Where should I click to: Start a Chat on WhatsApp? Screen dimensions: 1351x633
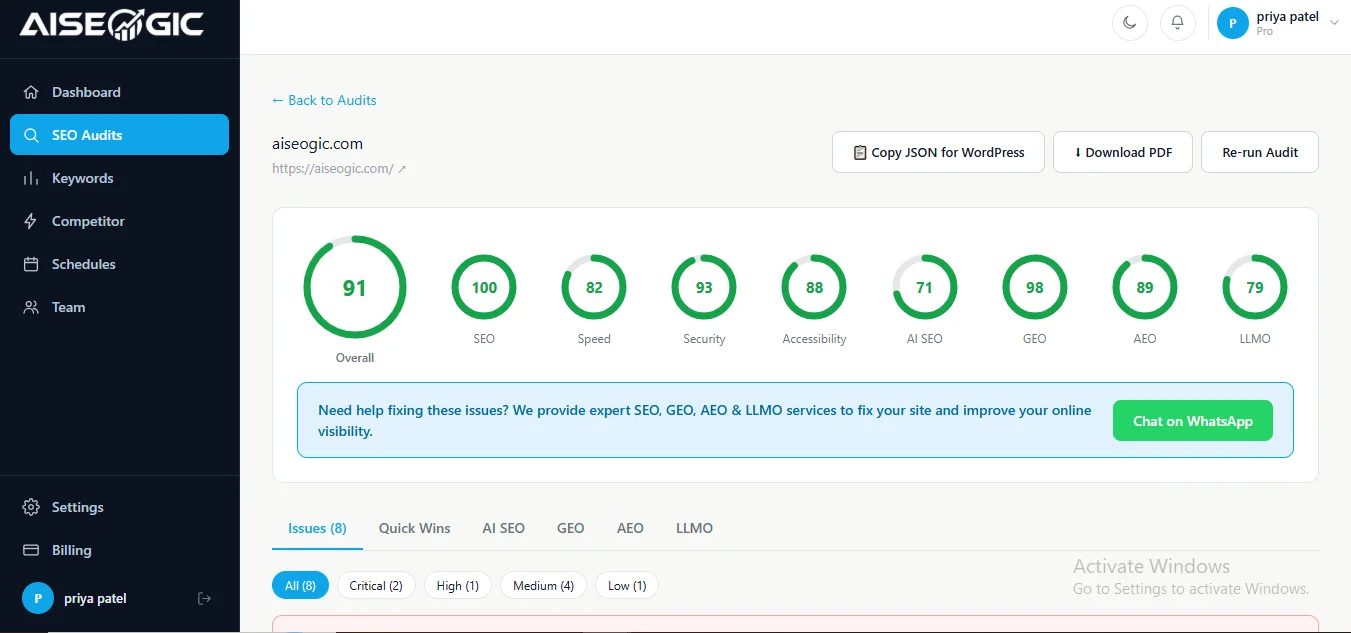click(1193, 421)
